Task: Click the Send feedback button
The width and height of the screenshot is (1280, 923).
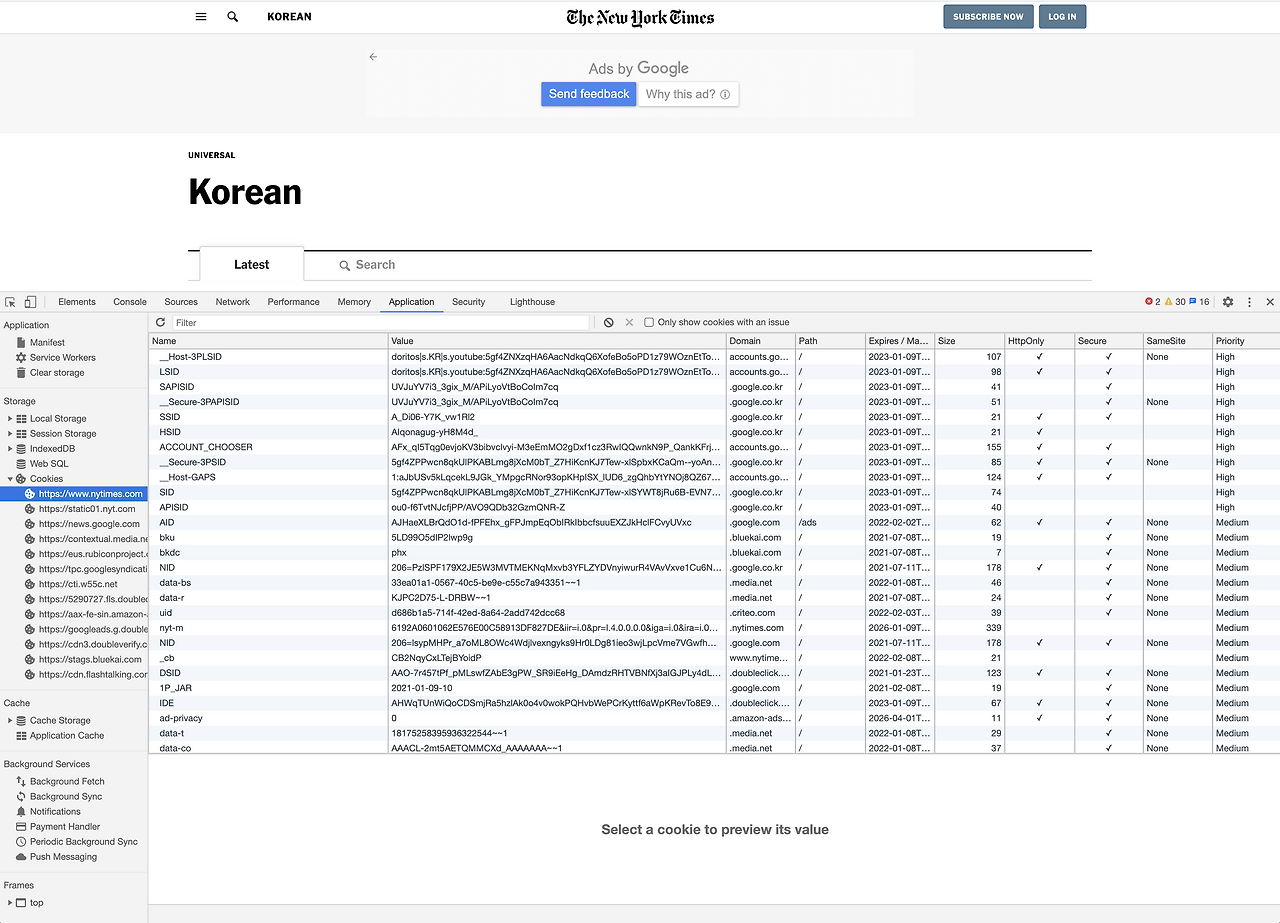Action: (588, 93)
